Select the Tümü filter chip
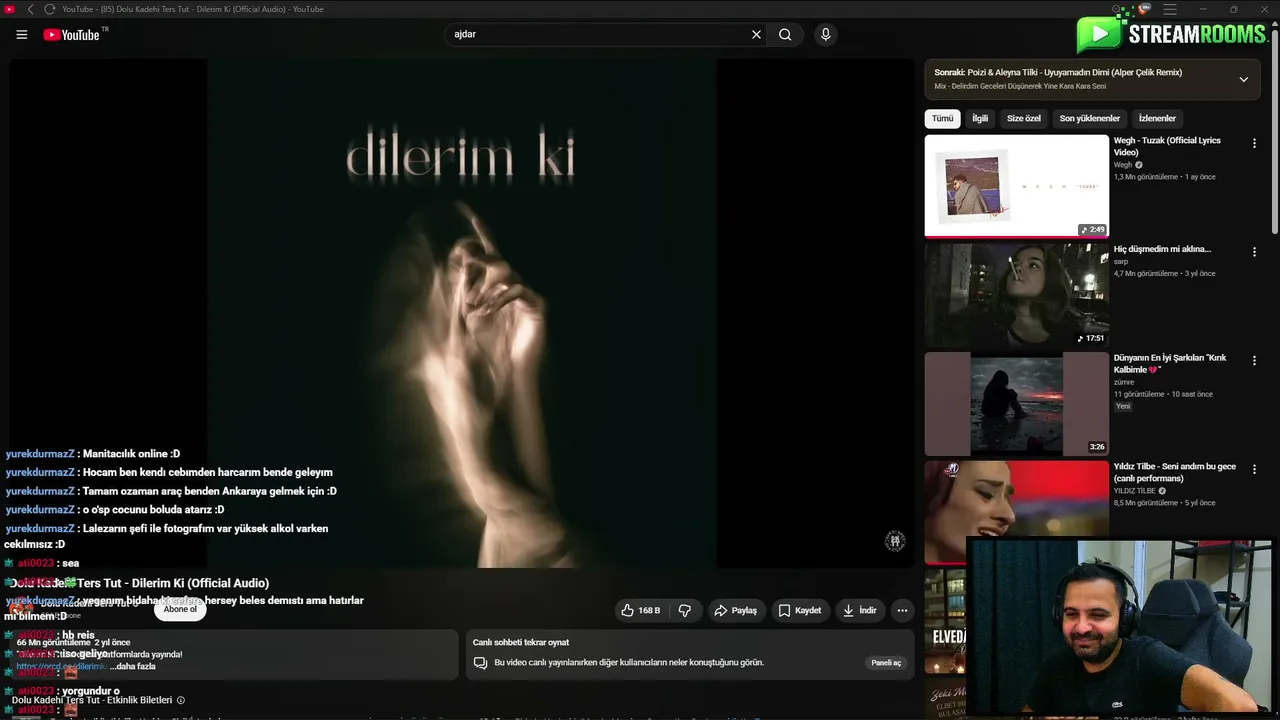The height and width of the screenshot is (720, 1280). click(x=943, y=118)
